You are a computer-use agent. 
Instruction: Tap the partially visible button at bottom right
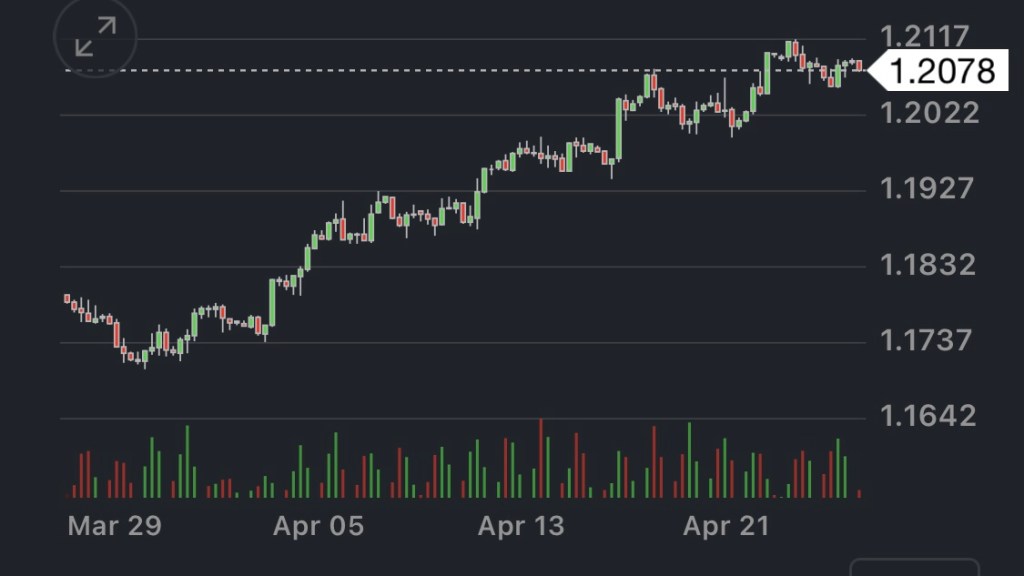pyautogui.click(x=914, y=567)
